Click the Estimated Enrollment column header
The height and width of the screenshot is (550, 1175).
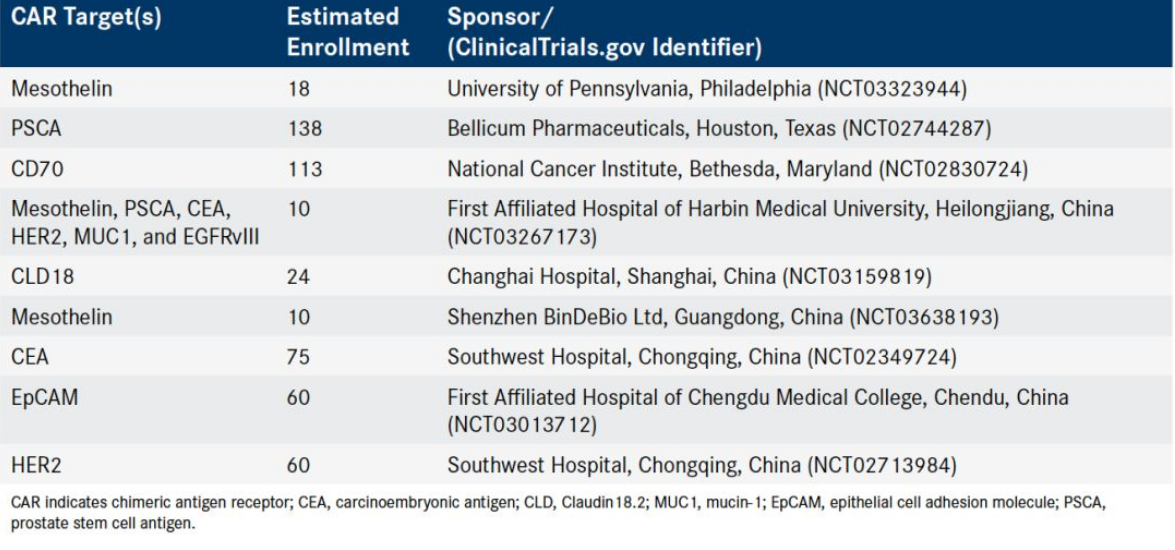pyautogui.click(x=348, y=32)
